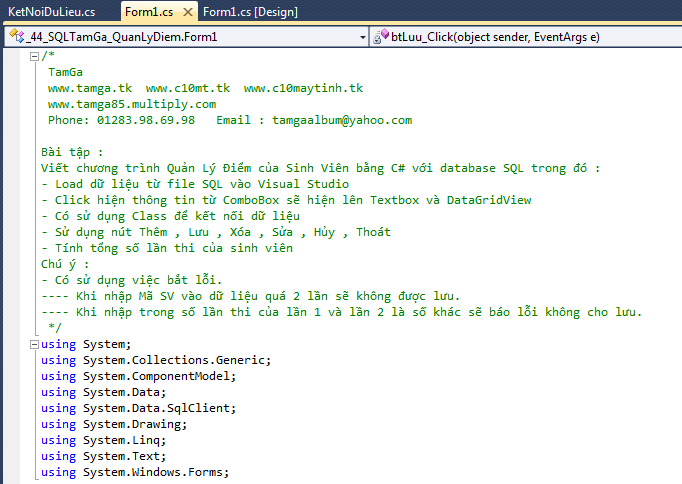Click www.c10mt.tk in the comment

(188, 88)
